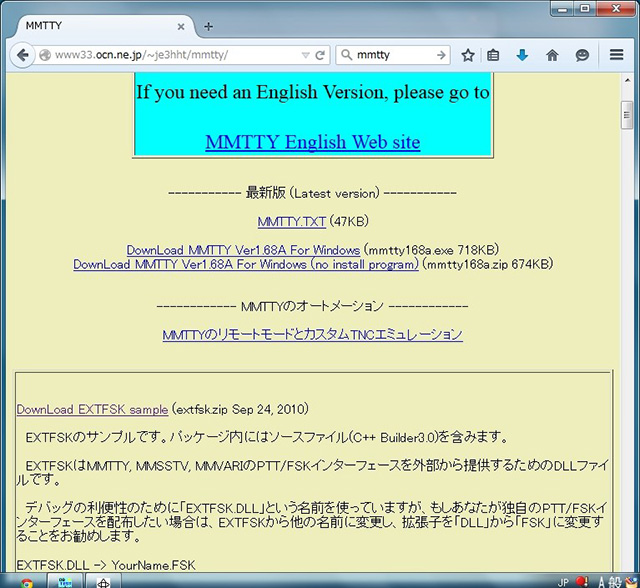Screen dimensions: 640x588
Task: Open the Firefox hamburger menu
Action: click(x=616, y=55)
